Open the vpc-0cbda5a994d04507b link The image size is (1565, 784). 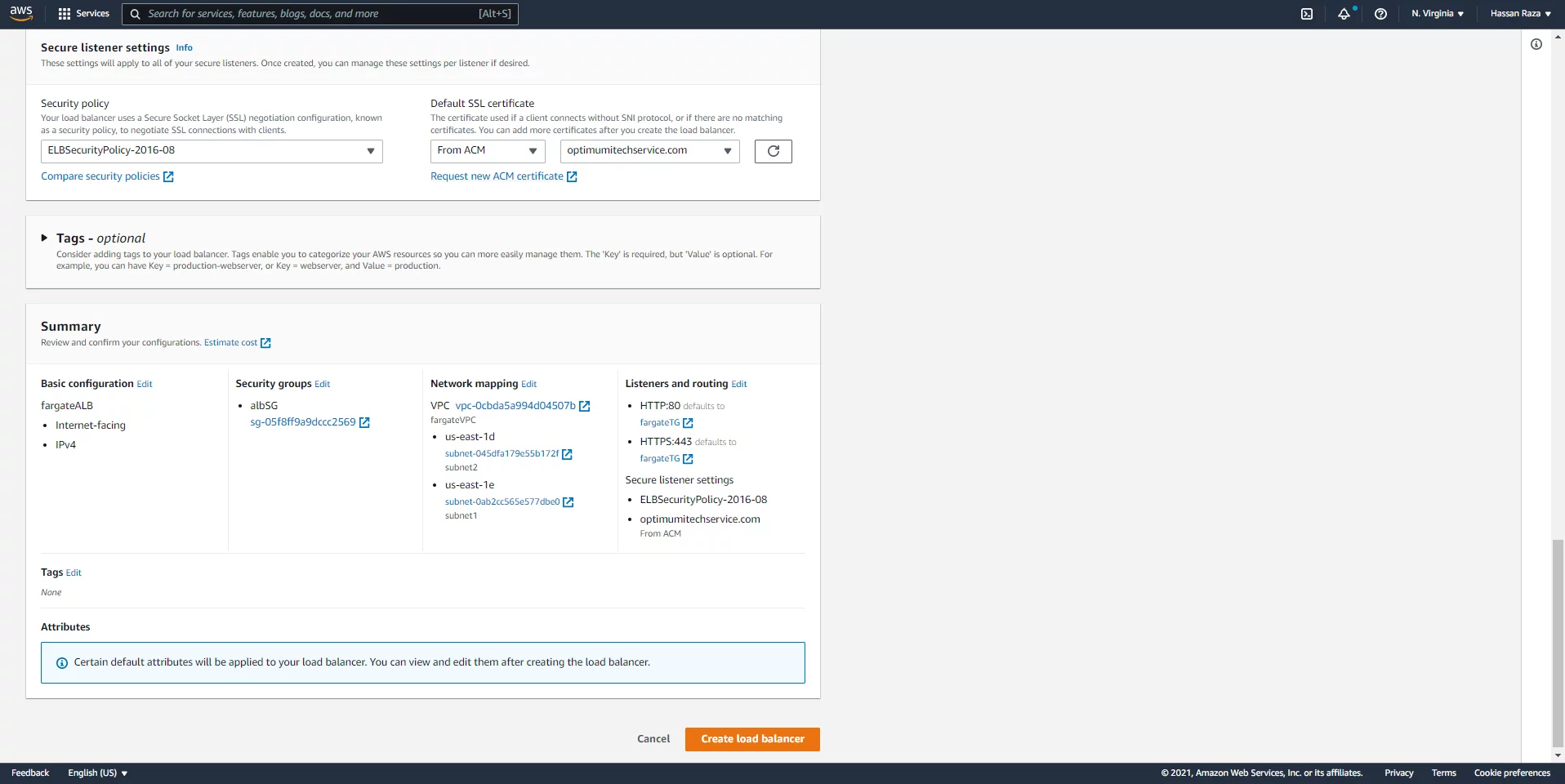coord(515,406)
